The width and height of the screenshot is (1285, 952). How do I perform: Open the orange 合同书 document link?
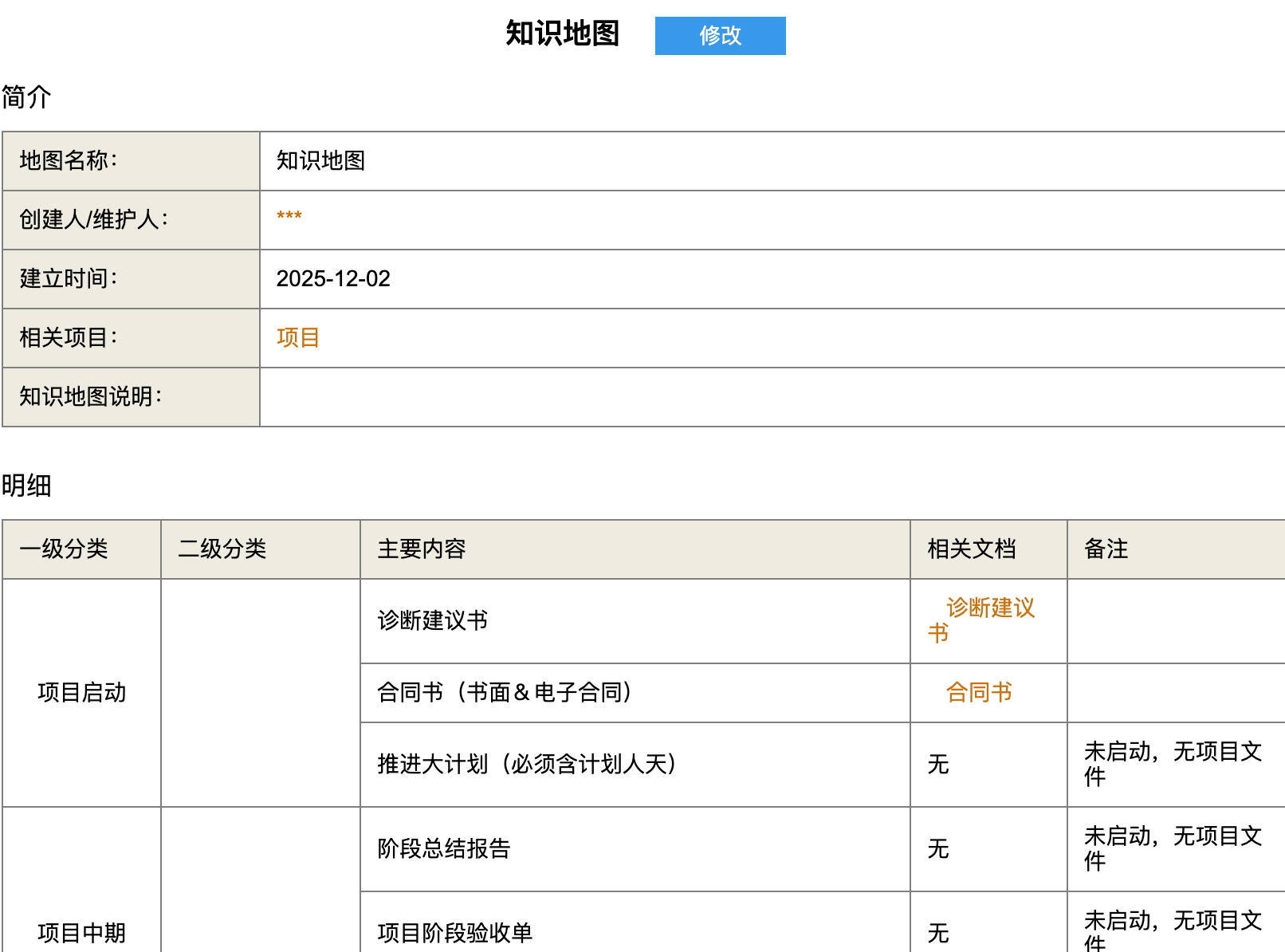pos(978,693)
